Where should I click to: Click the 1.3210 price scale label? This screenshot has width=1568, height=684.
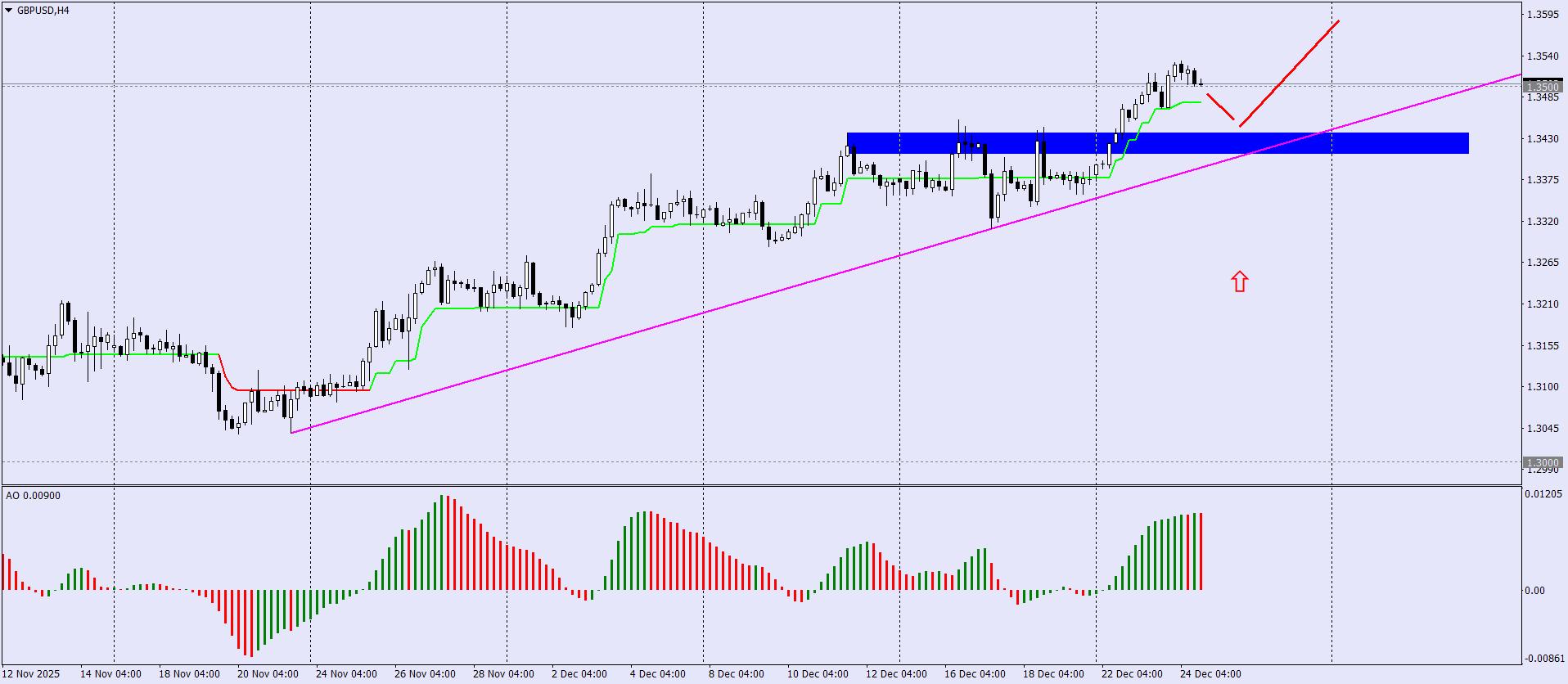click(1543, 304)
